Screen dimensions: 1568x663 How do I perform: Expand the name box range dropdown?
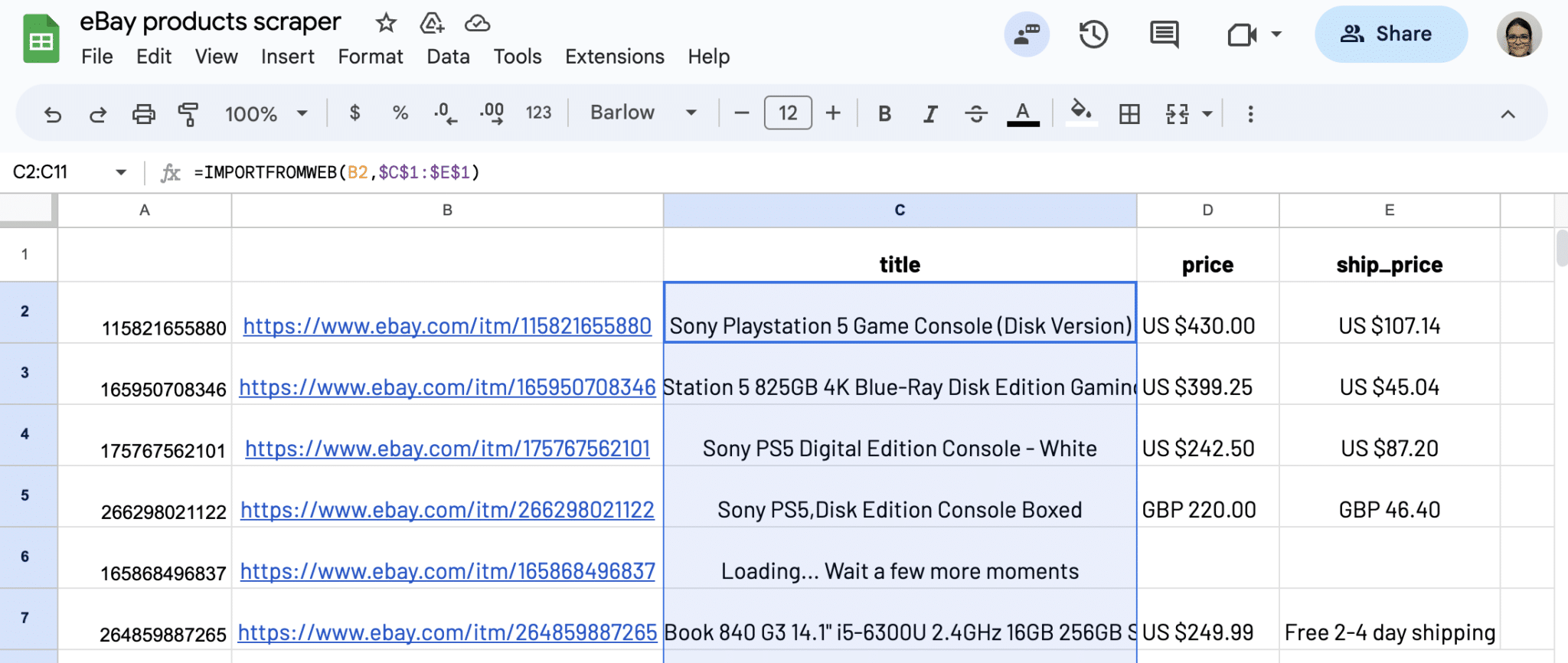(x=121, y=172)
